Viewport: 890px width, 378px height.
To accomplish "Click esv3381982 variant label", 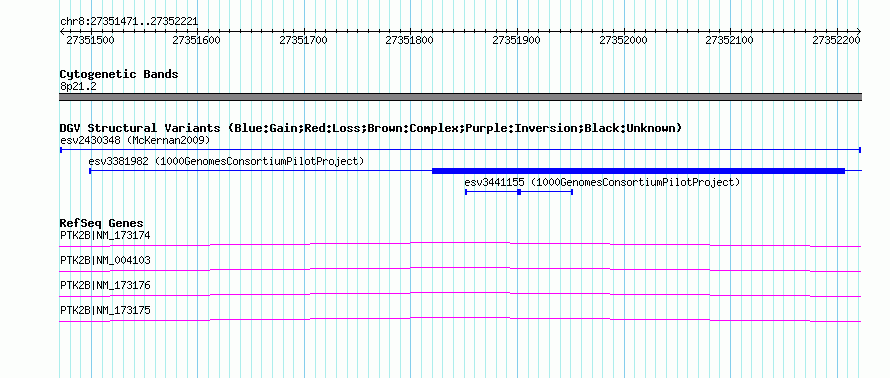I will pos(226,161).
